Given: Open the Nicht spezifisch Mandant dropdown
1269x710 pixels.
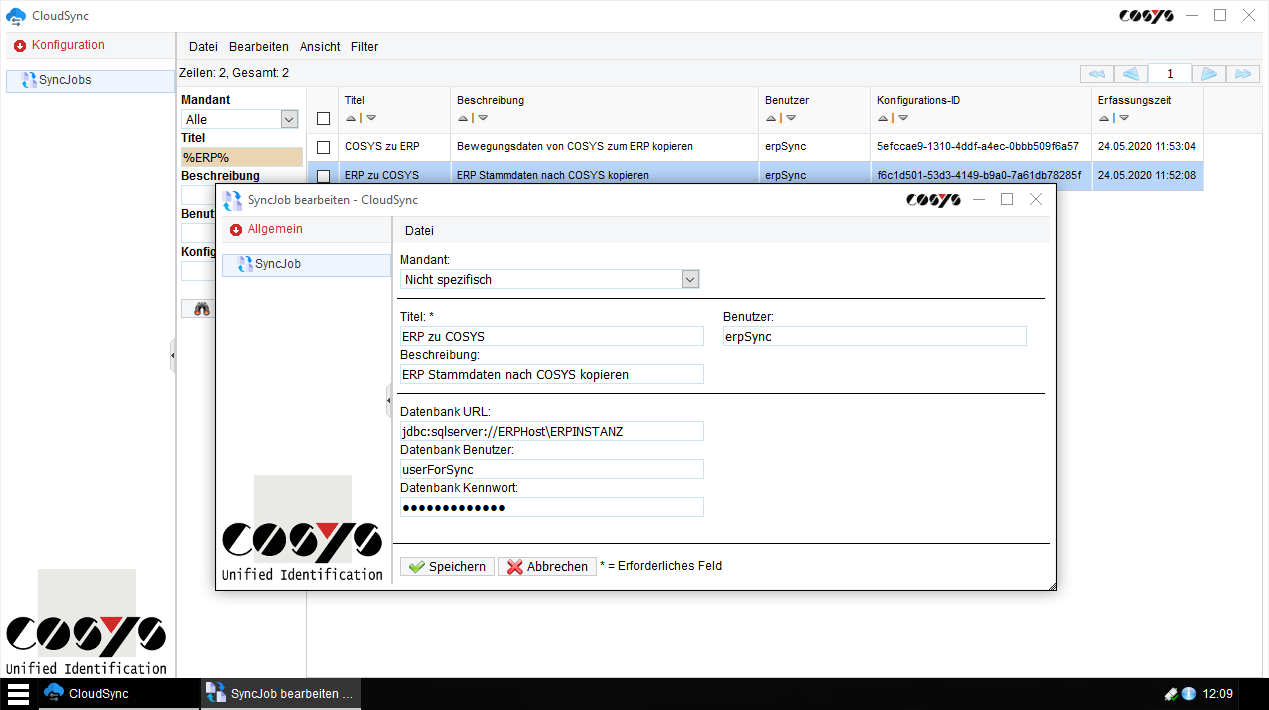Looking at the screenshot, I should click(x=689, y=279).
